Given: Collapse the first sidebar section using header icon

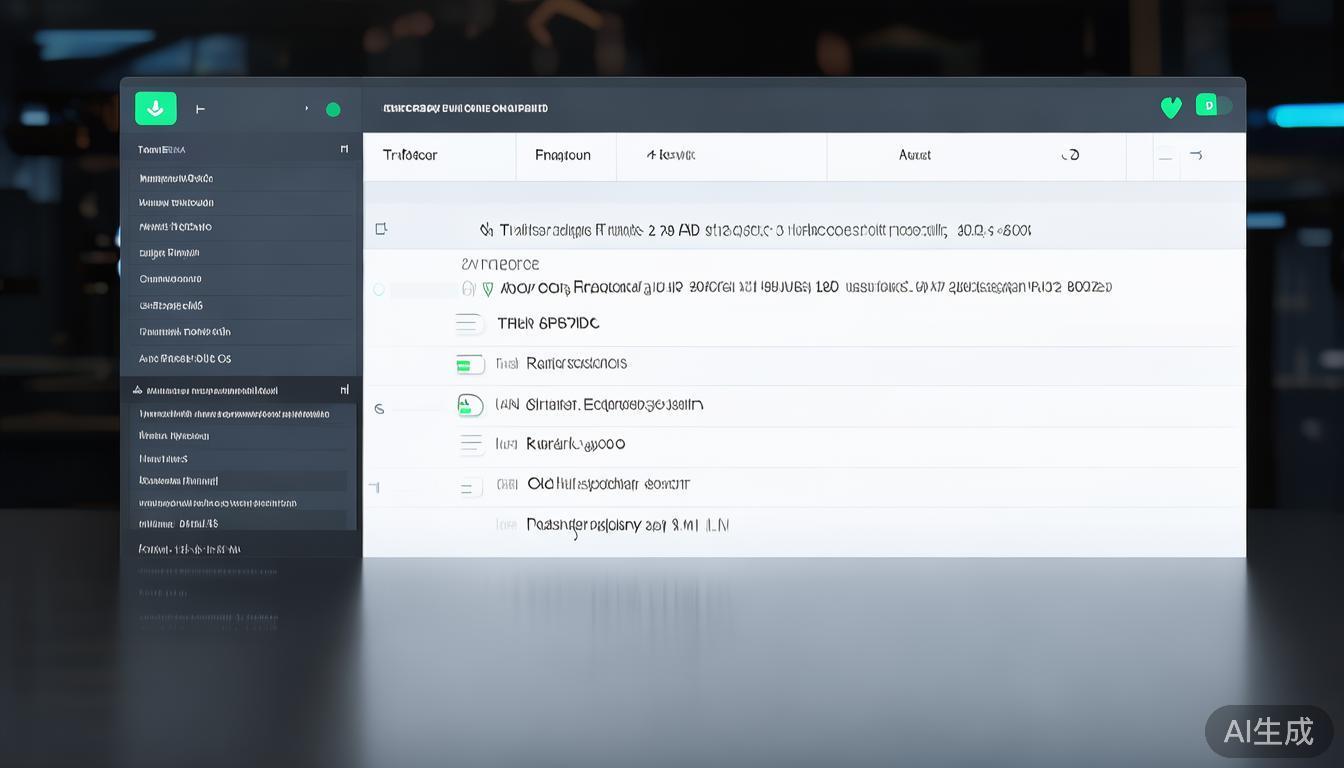Looking at the screenshot, I should pyautogui.click(x=344, y=149).
